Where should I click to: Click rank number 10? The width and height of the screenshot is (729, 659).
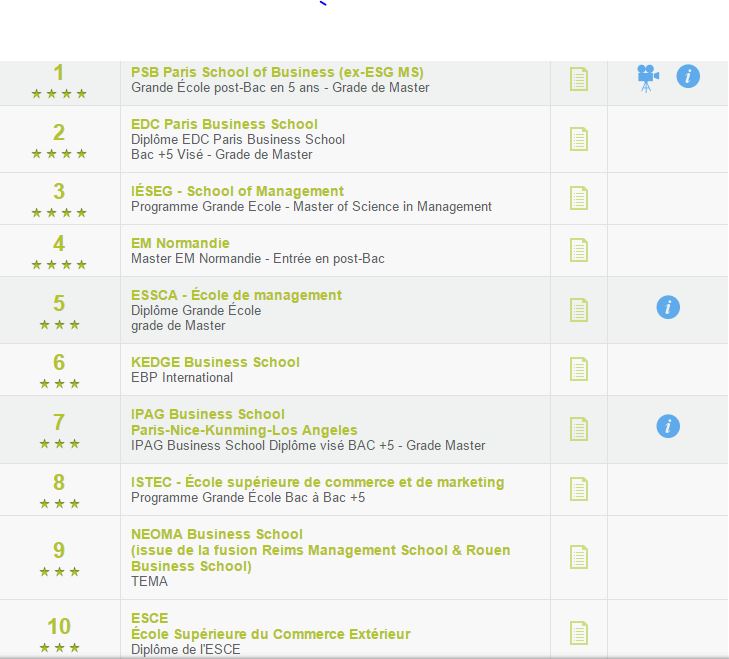(59, 626)
